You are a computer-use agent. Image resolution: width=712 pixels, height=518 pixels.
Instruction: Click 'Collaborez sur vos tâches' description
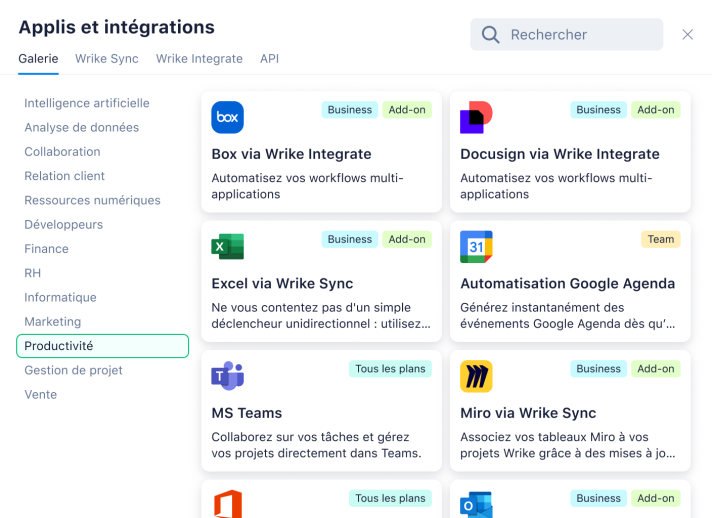[316, 445]
